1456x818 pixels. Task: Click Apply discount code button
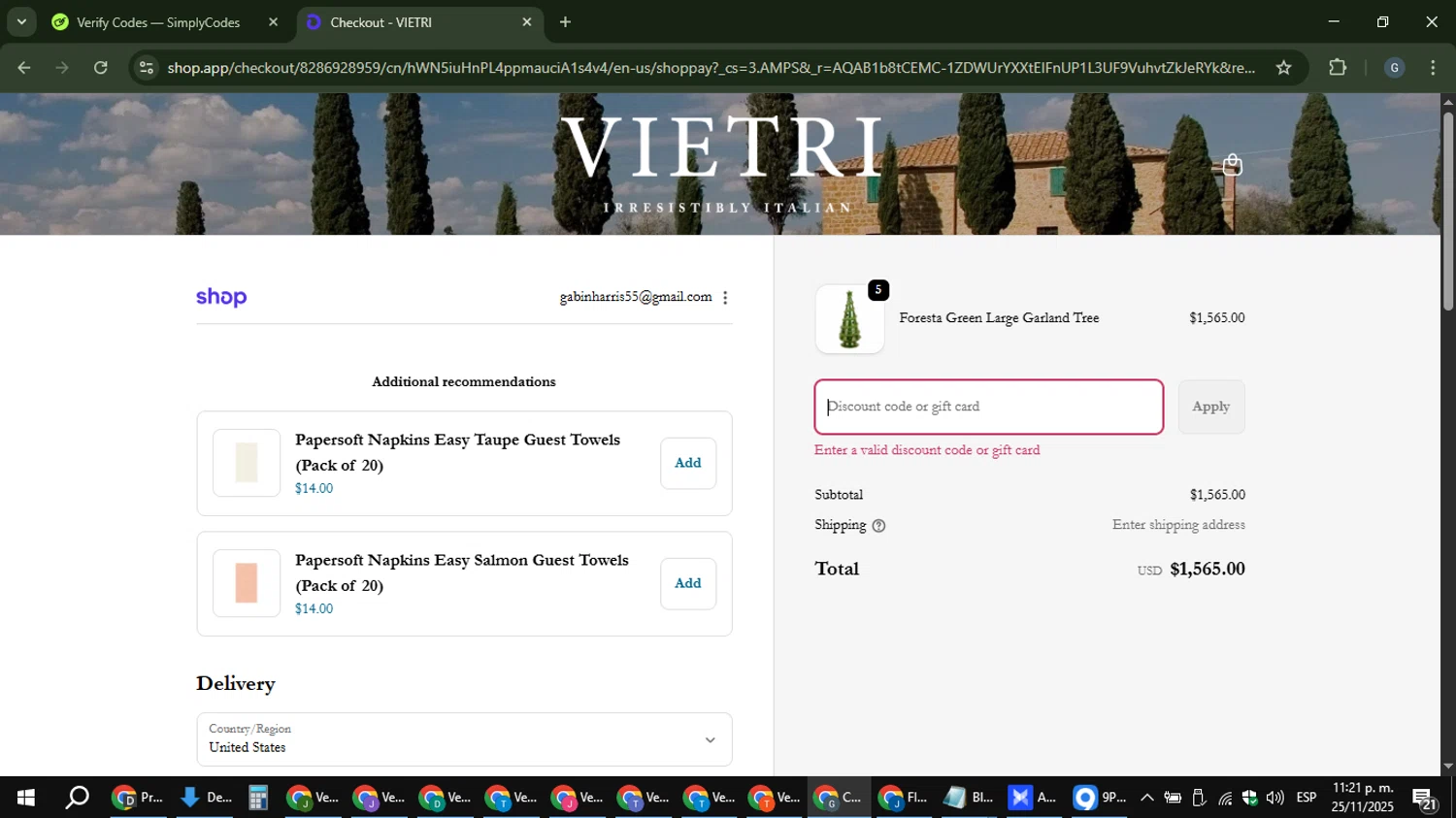tap(1210, 407)
